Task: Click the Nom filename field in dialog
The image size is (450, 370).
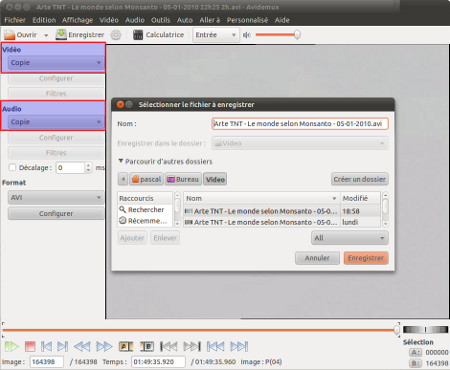Action: (x=300, y=124)
